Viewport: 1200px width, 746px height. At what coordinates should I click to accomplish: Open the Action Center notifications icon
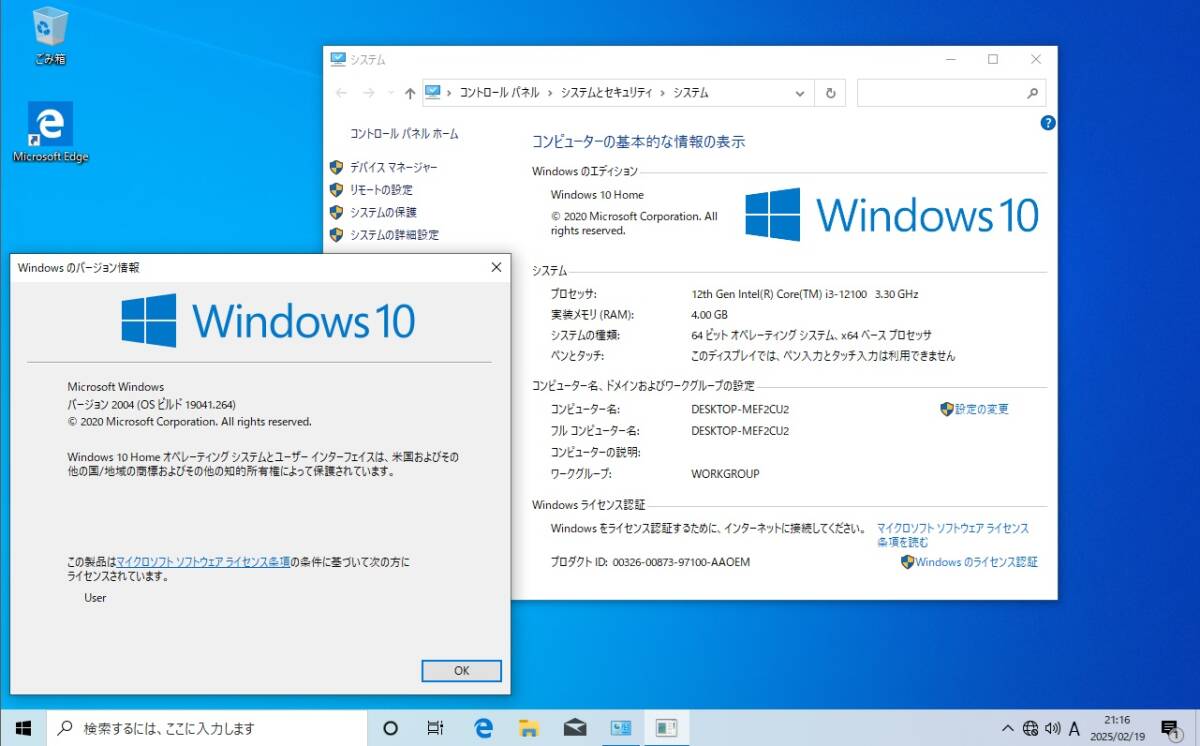[x=1170, y=728]
